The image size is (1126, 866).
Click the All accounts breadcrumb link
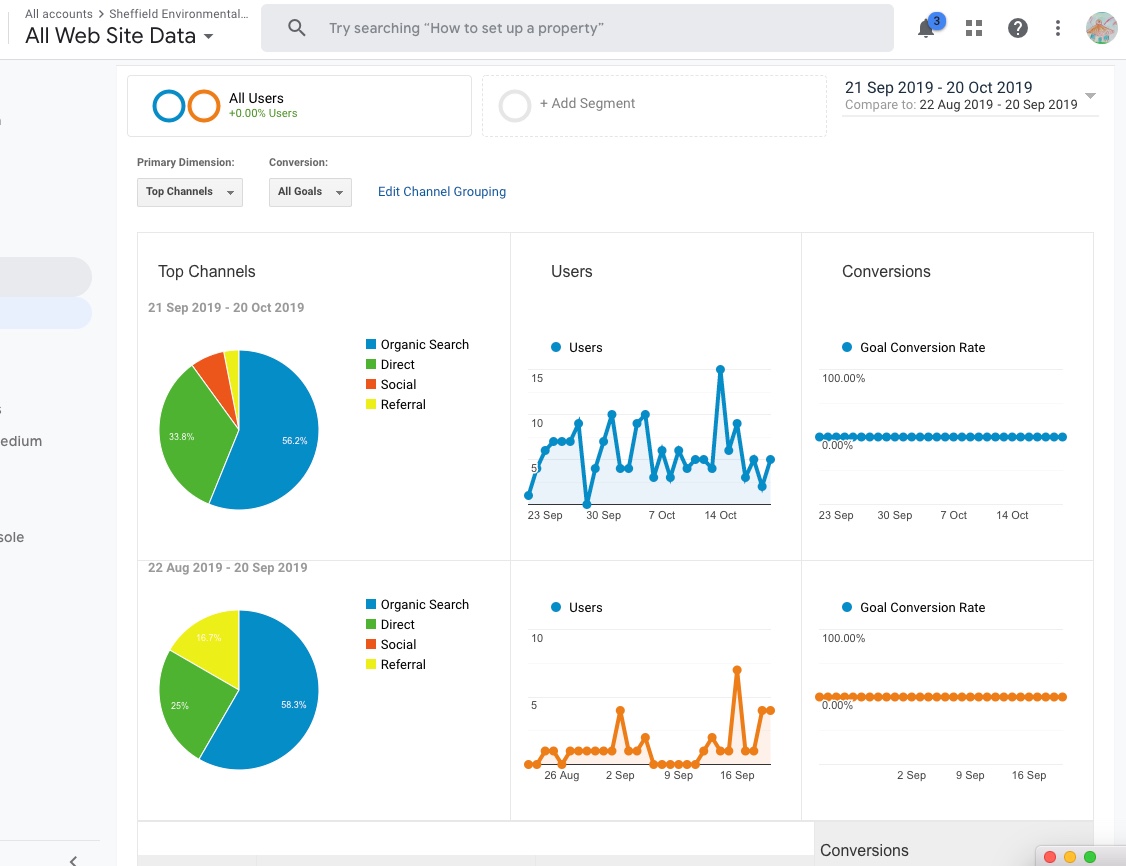point(59,14)
